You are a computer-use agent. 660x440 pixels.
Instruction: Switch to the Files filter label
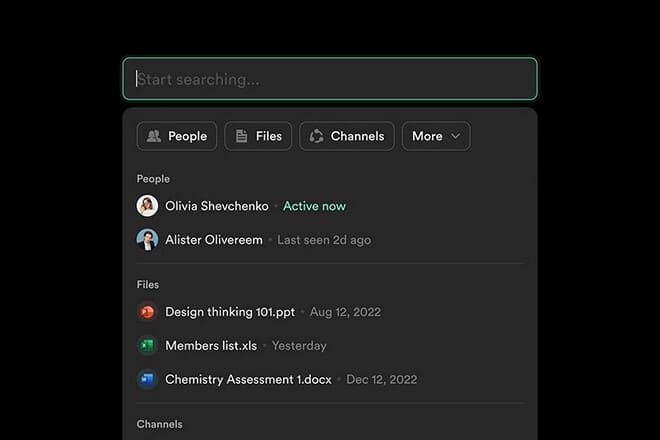268,136
